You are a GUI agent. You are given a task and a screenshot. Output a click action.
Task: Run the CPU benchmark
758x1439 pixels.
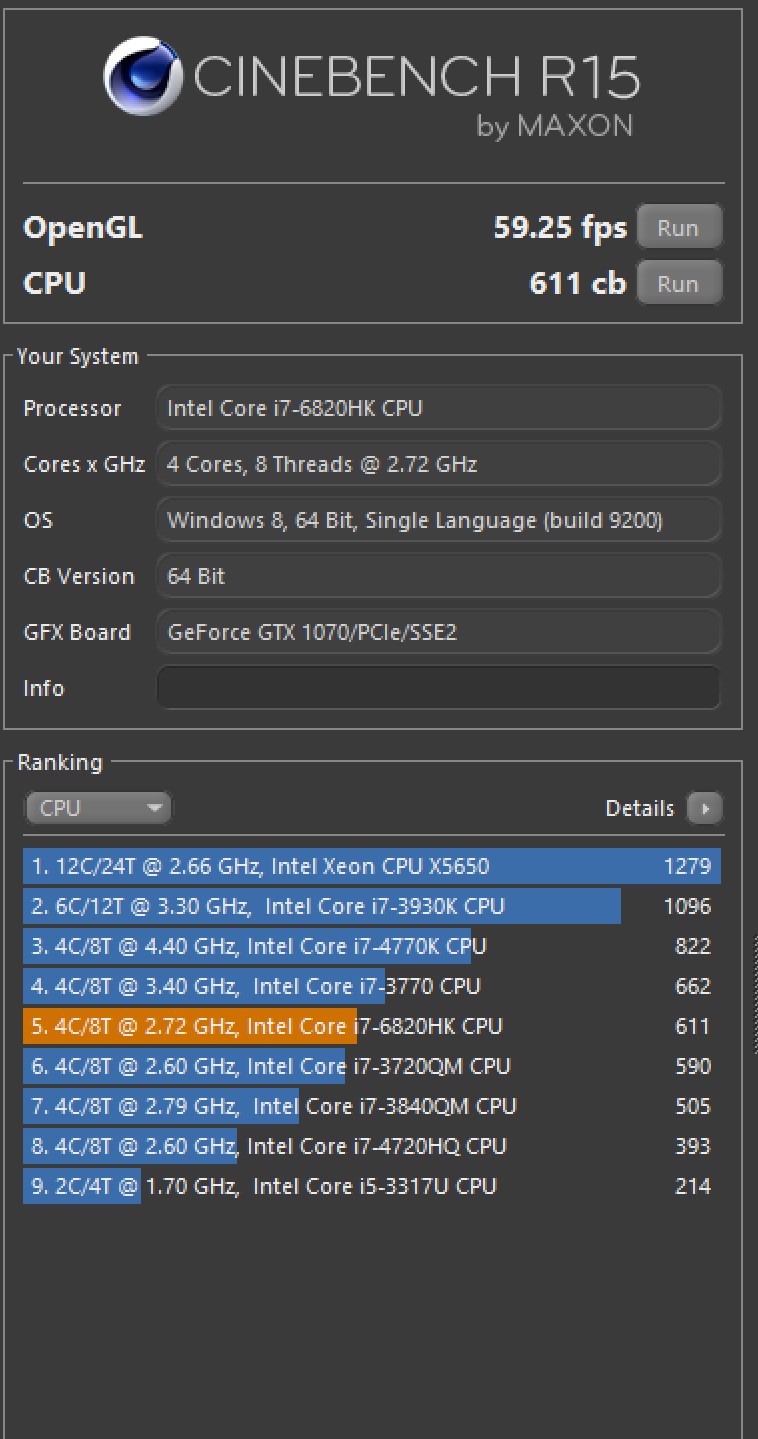point(678,284)
